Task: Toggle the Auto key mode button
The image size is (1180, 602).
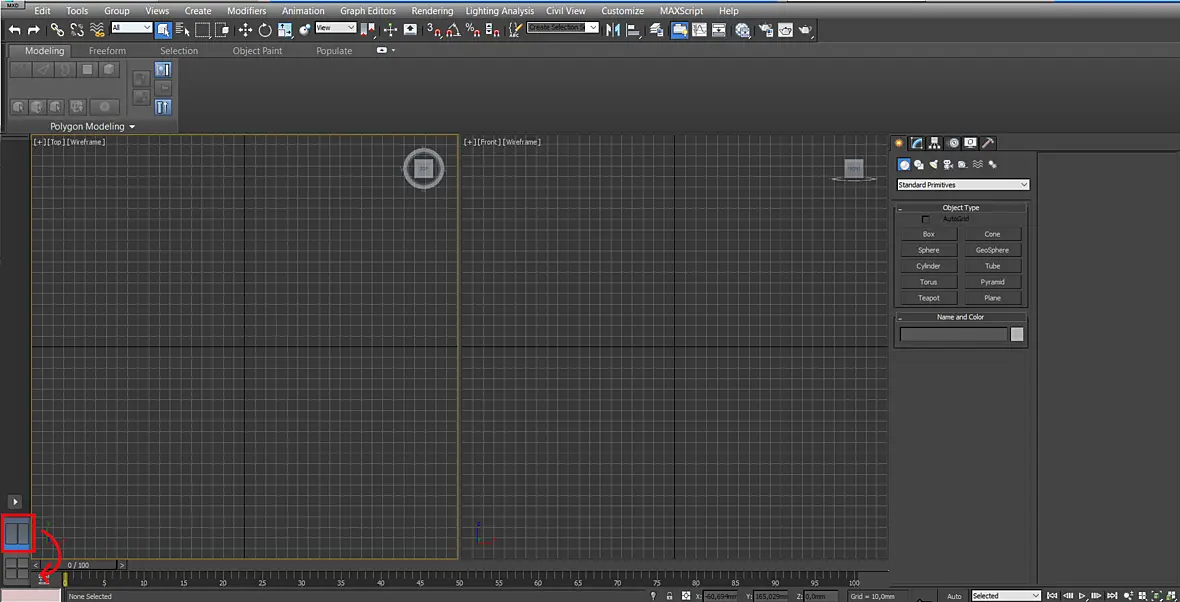Action: [x=954, y=596]
